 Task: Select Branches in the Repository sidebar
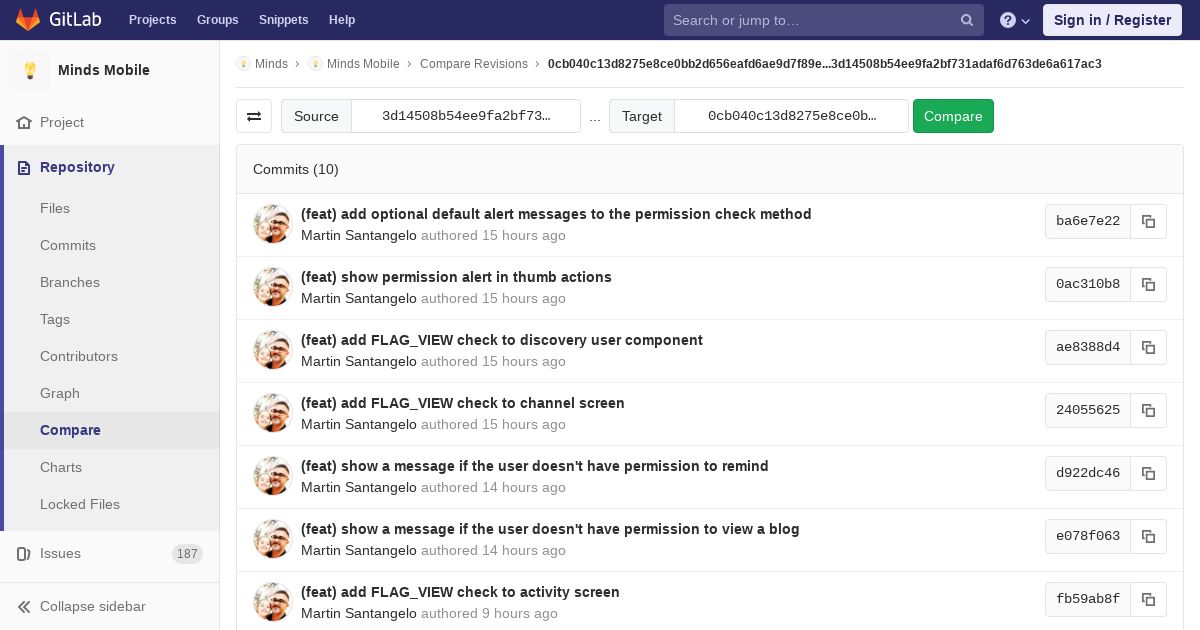point(70,282)
